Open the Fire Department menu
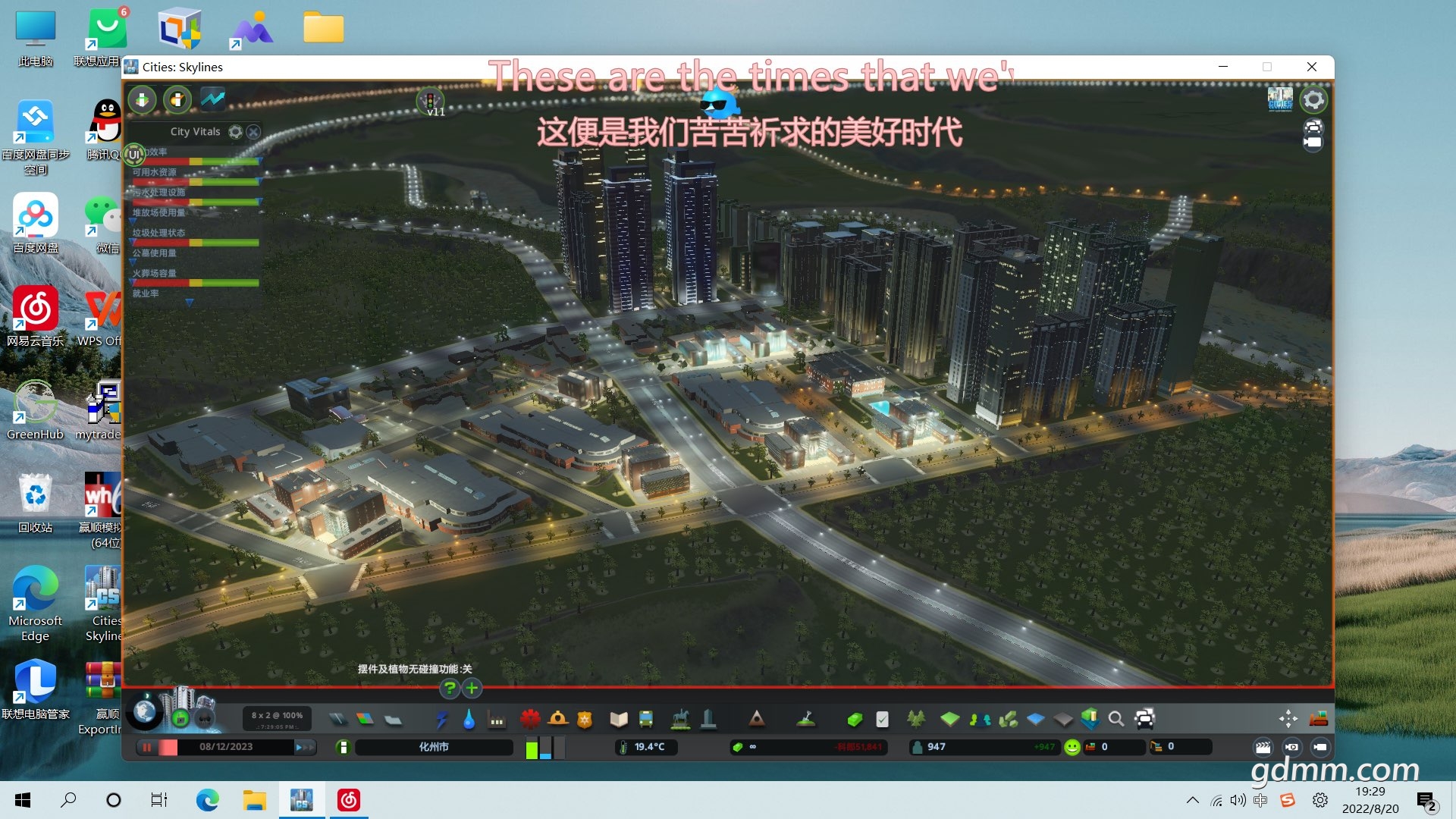 (x=557, y=718)
